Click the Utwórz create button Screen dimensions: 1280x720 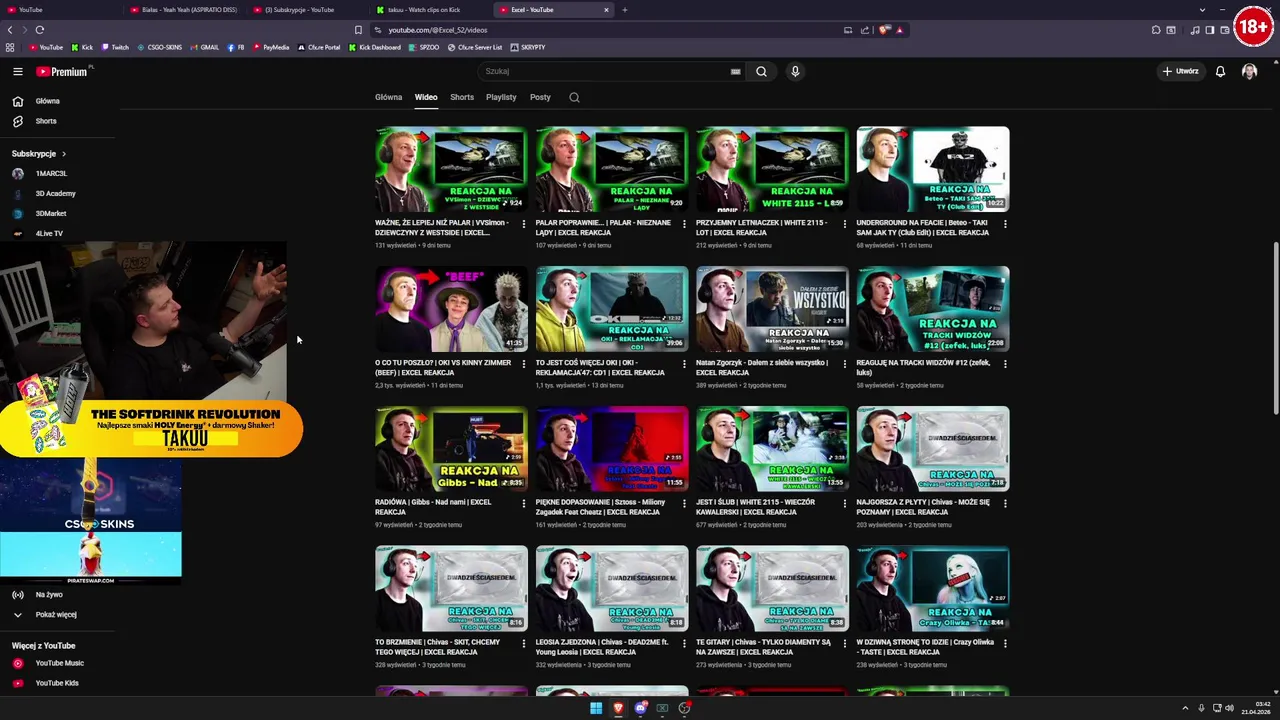pos(1181,71)
